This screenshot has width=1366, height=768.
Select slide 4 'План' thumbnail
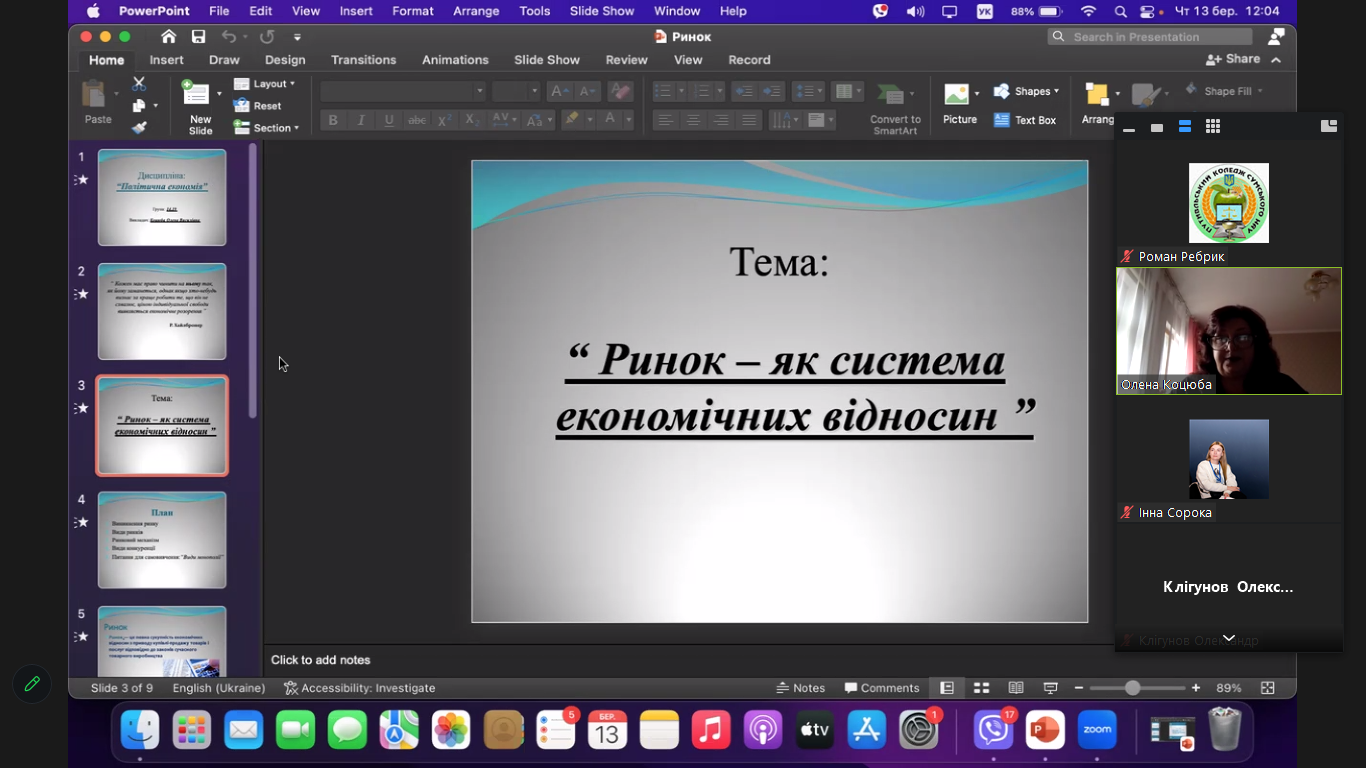(162, 539)
